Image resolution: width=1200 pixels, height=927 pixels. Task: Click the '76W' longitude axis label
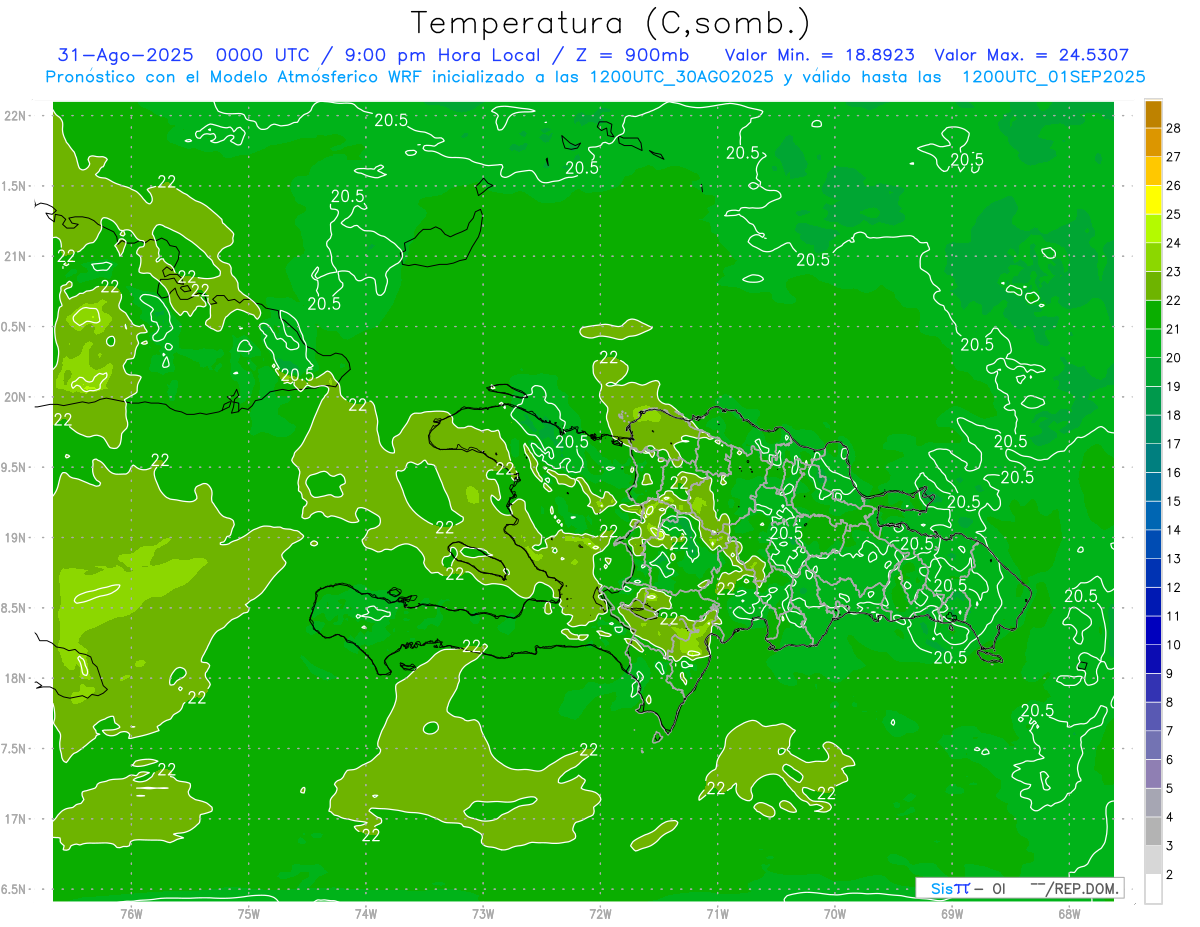click(x=131, y=912)
